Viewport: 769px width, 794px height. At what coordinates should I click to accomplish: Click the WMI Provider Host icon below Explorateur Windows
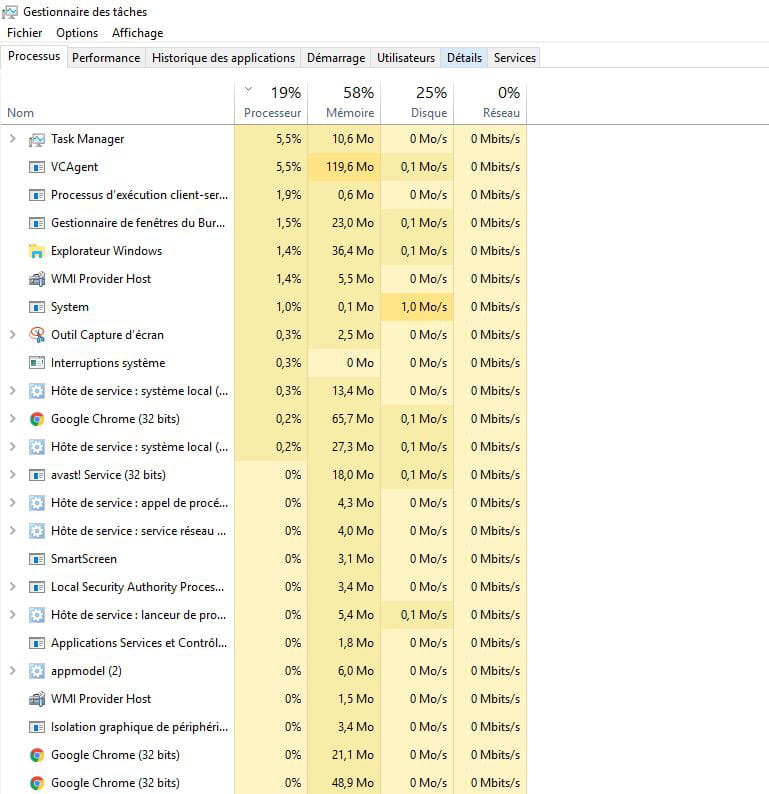pos(37,279)
